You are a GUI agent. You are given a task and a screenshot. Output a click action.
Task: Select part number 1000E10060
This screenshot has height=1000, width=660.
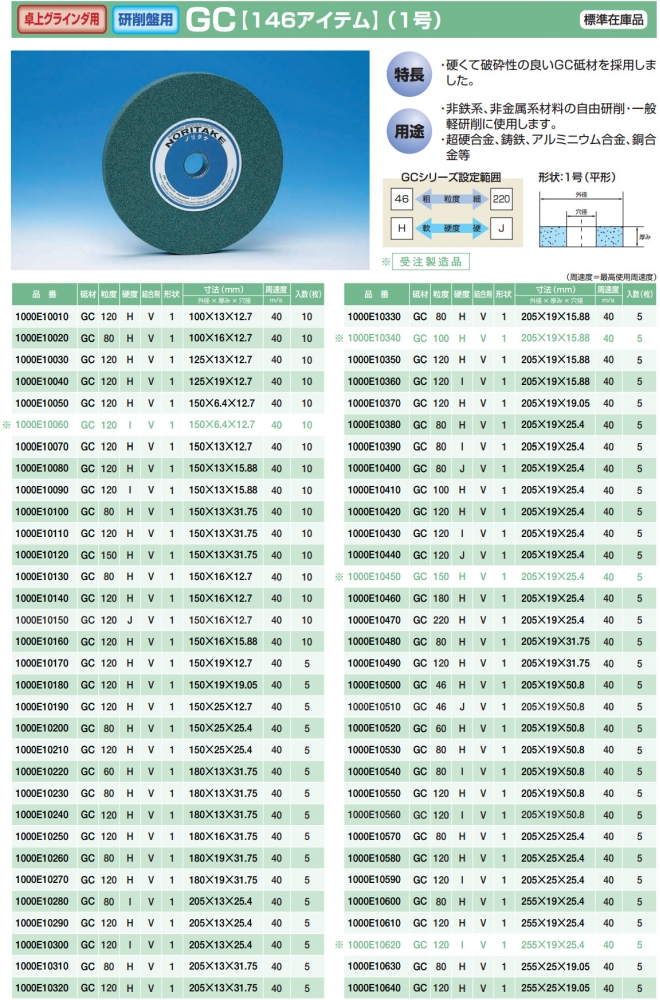point(42,425)
